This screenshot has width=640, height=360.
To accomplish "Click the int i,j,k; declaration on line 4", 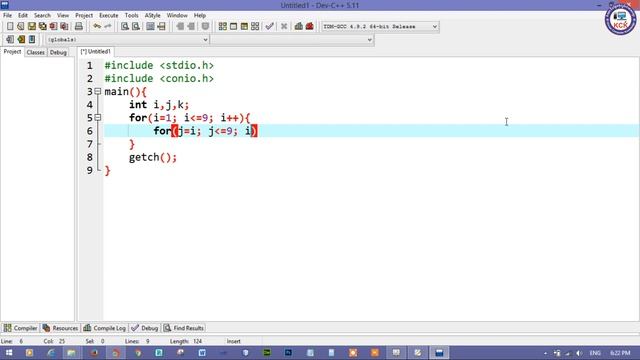I will [x=159, y=105].
